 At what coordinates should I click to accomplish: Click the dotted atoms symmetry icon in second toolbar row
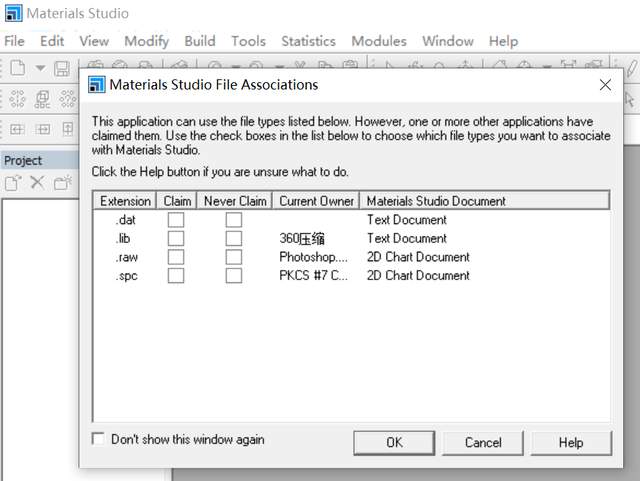pyautogui.click(x=17, y=99)
